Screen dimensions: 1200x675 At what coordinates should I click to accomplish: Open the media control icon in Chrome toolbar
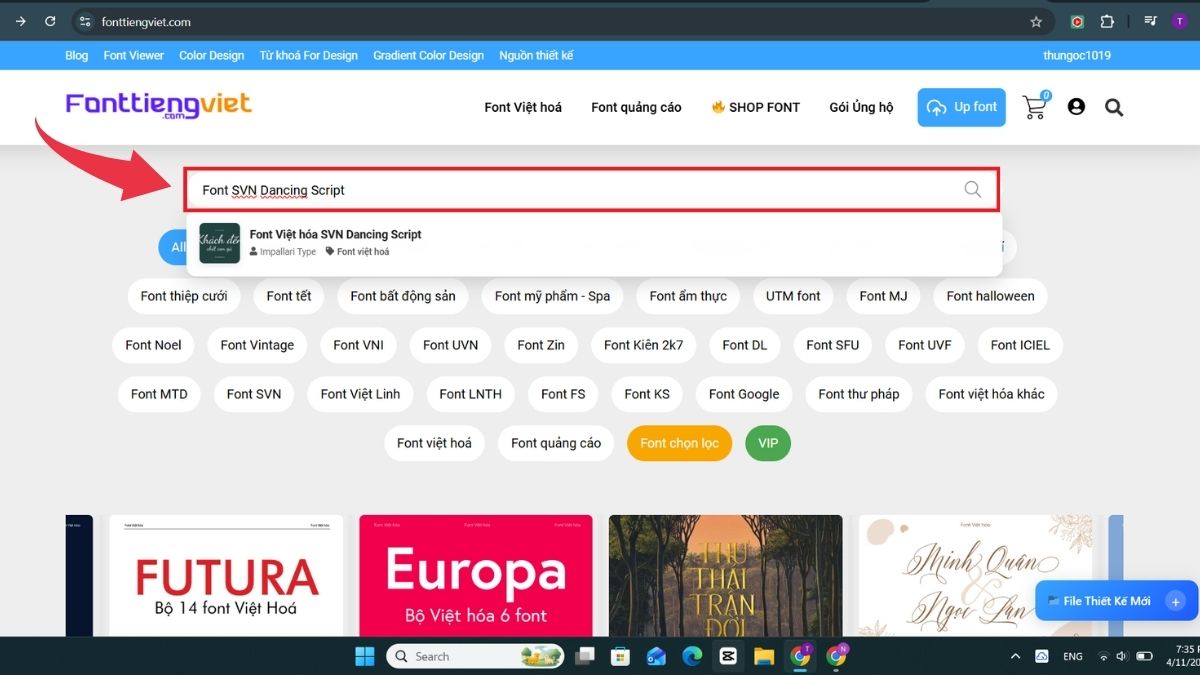1151,21
